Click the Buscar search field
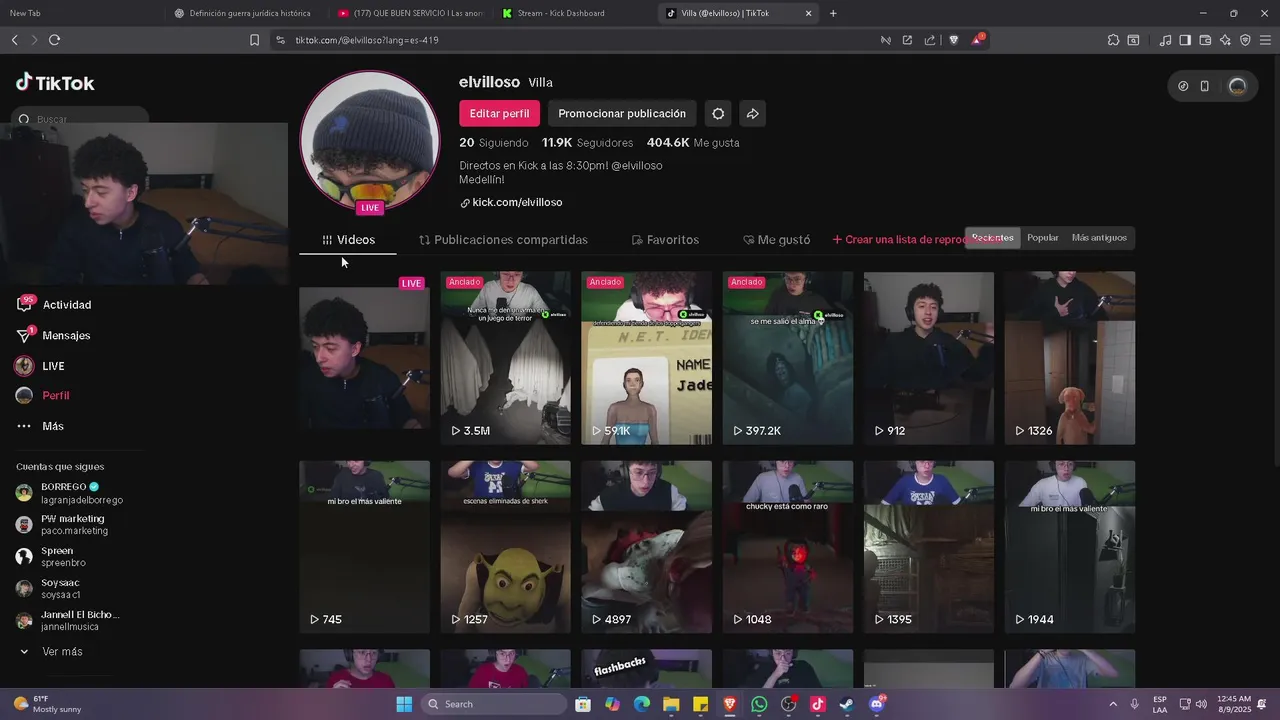 [82, 119]
